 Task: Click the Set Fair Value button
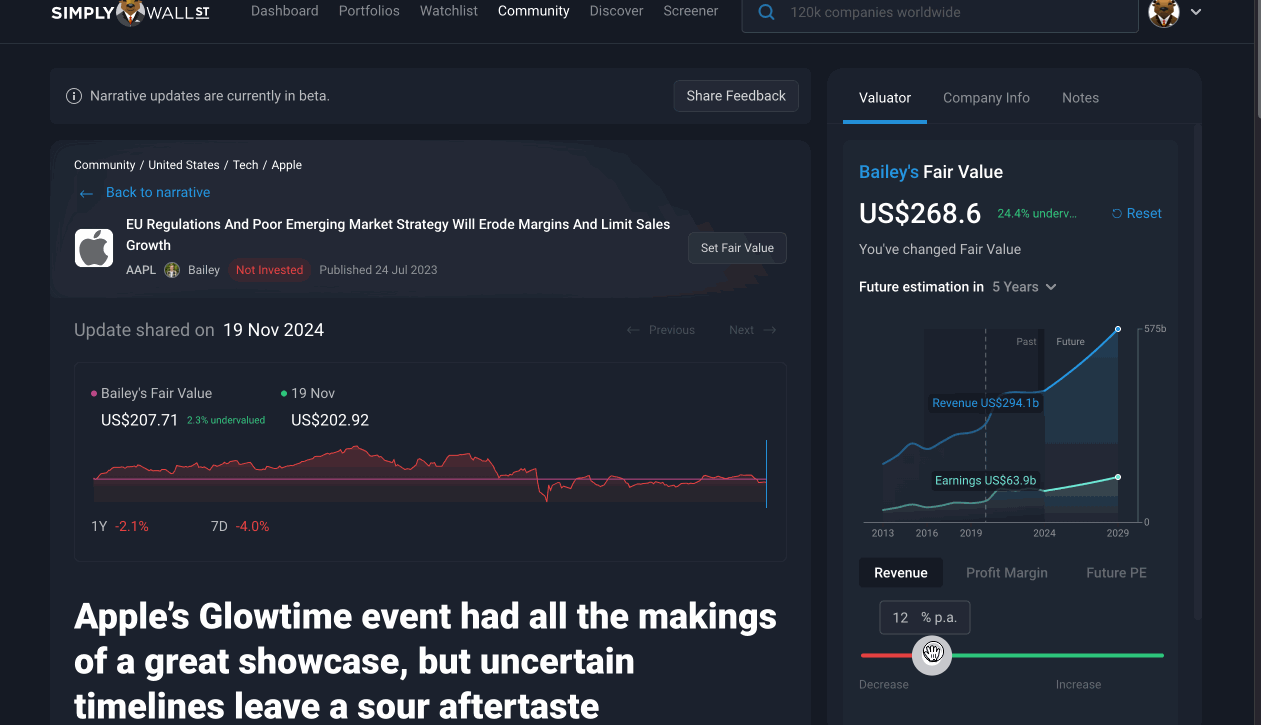737,248
